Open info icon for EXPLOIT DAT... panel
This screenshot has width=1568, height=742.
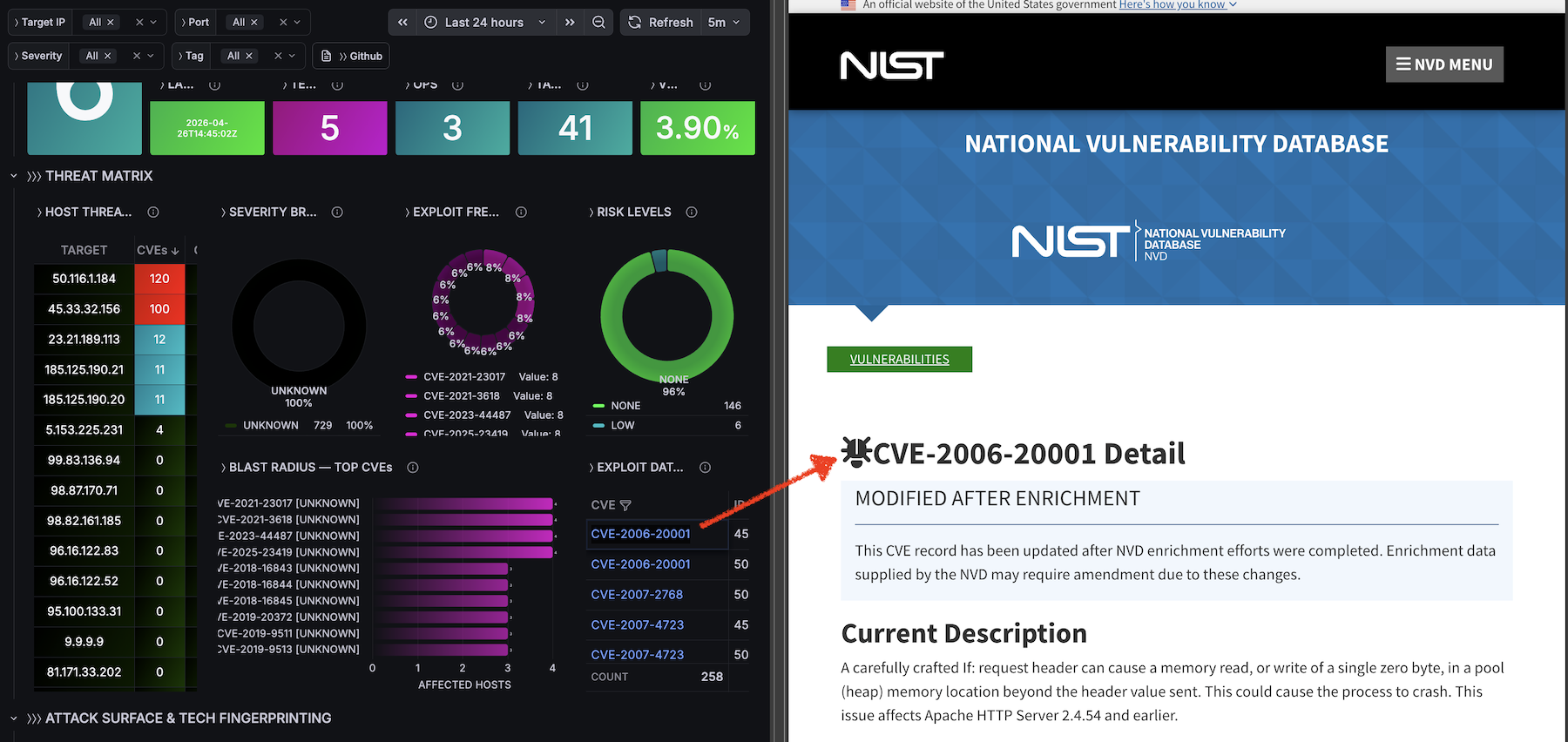(705, 468)
